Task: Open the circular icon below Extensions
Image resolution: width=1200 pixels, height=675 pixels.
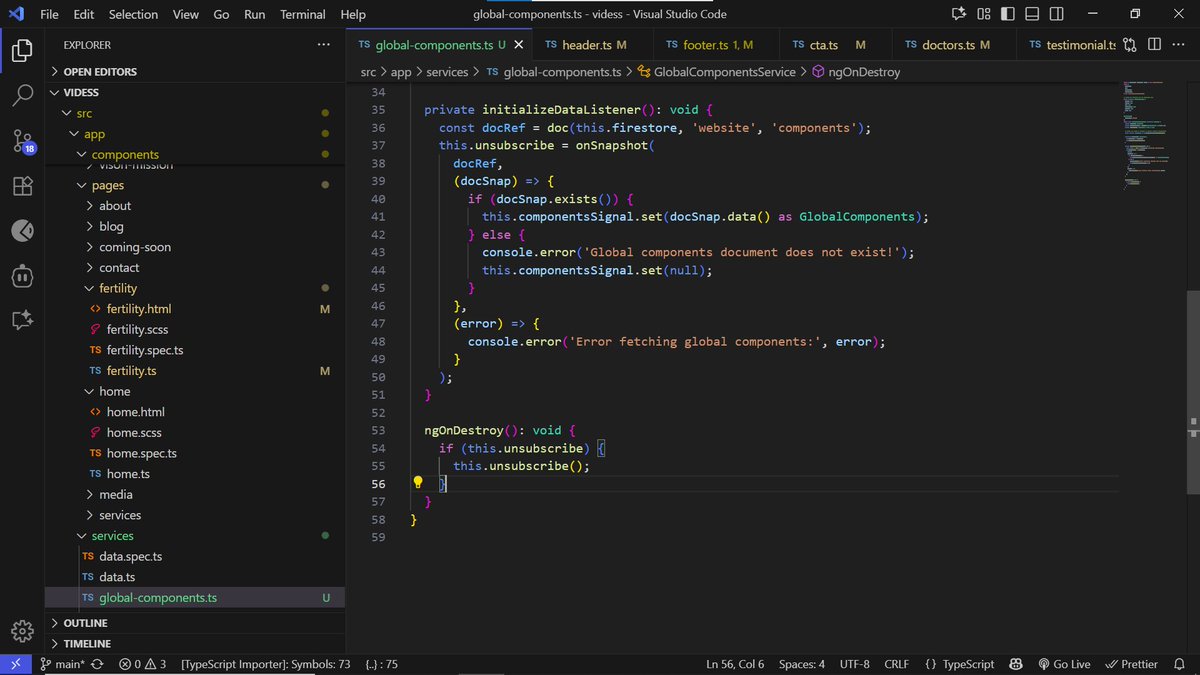Action: [22, 231]
